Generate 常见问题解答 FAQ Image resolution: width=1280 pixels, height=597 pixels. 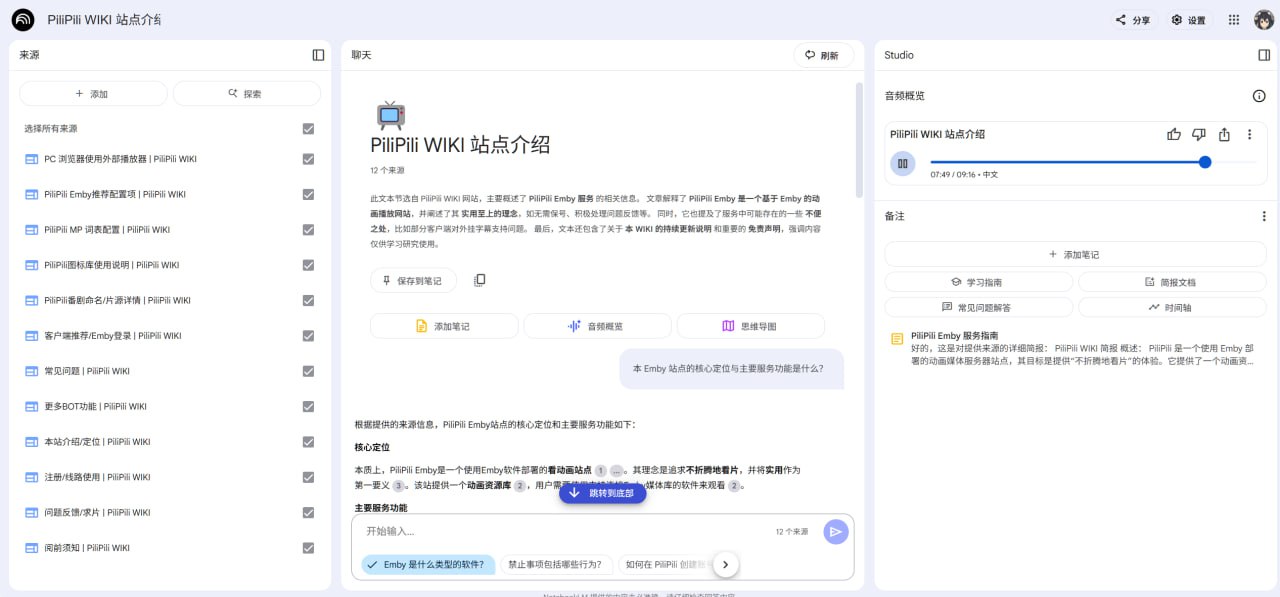[978, 307]
